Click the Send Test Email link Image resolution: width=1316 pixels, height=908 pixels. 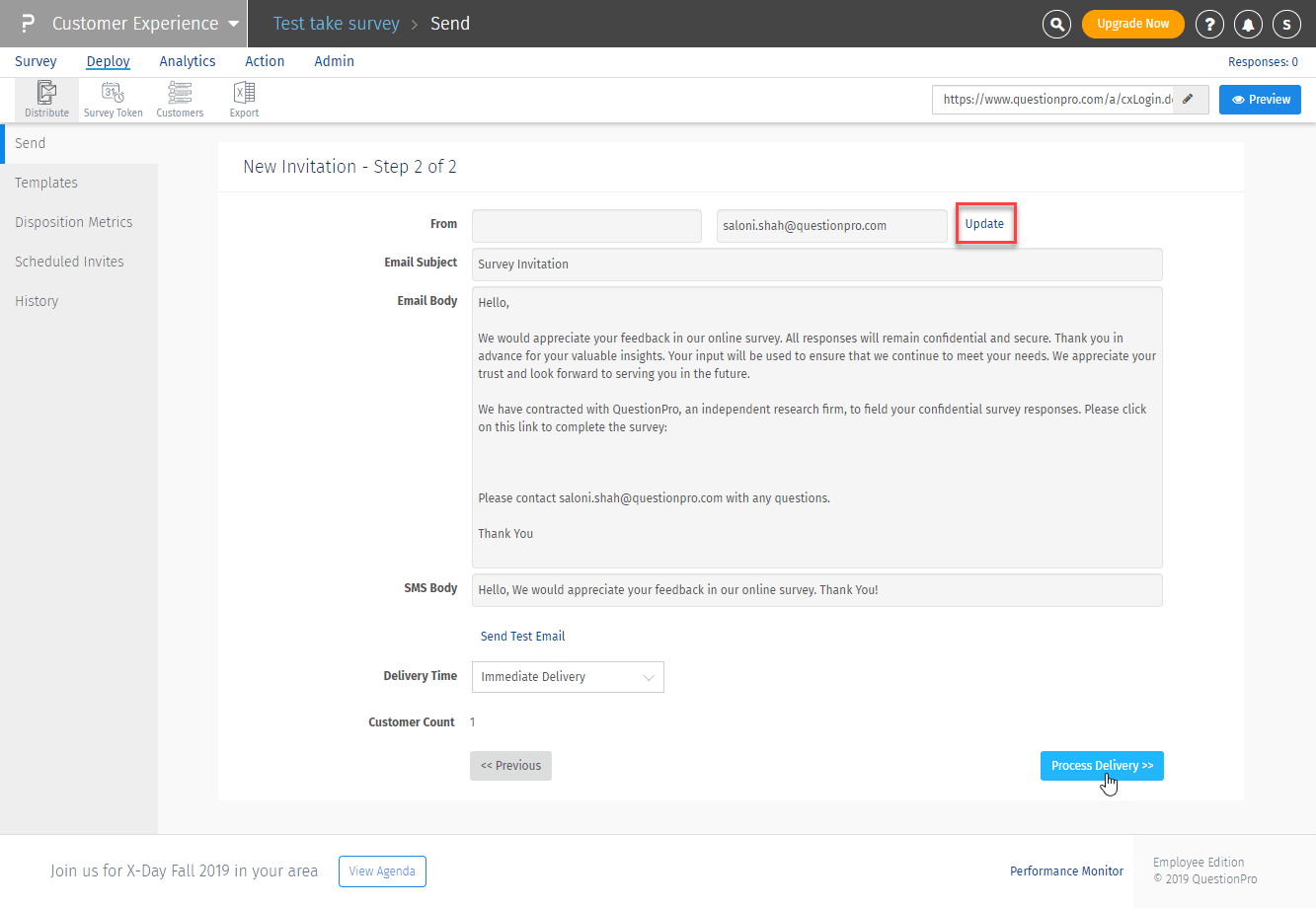click(522, 637)
